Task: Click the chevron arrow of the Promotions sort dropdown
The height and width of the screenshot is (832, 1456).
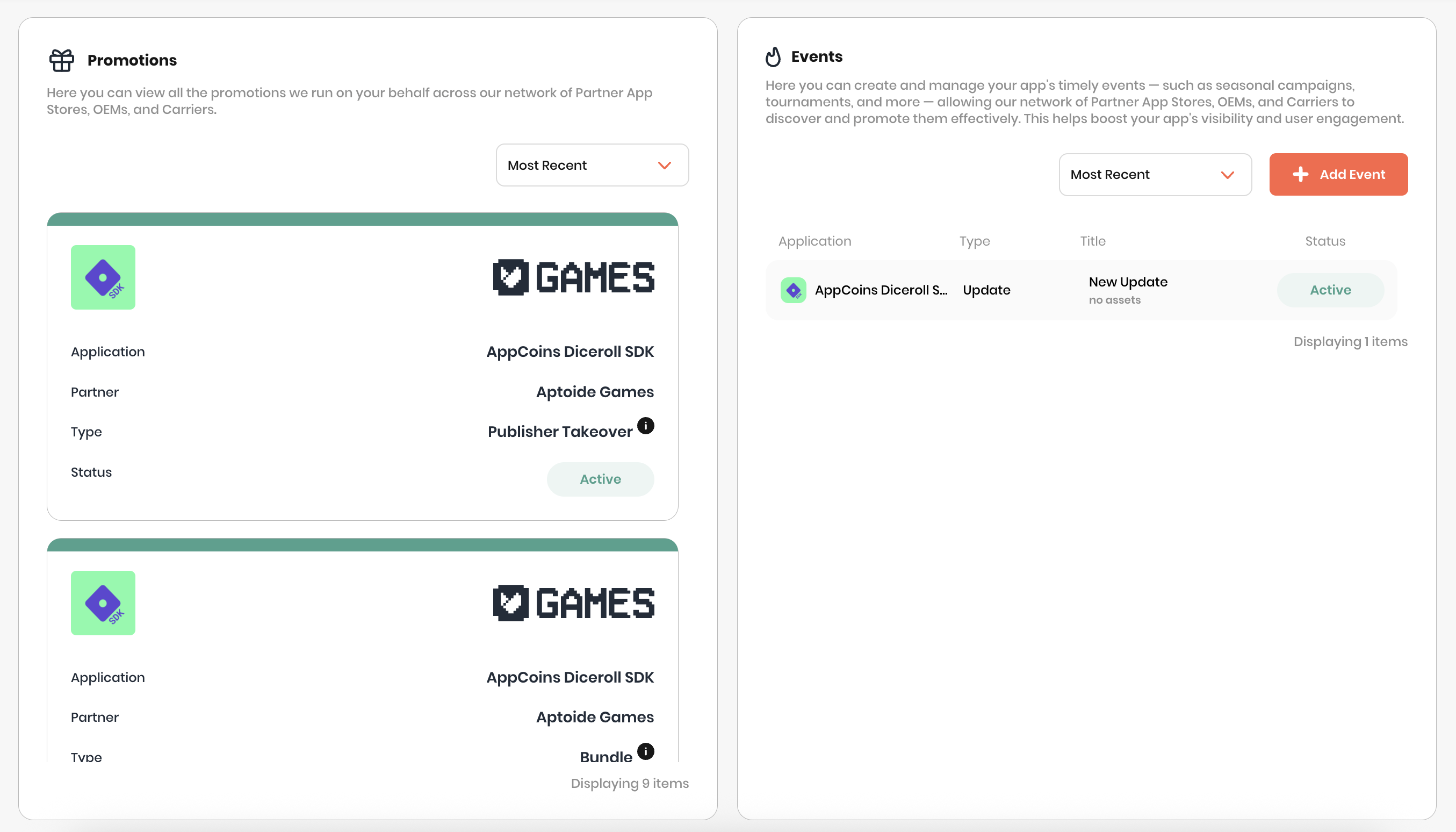Action: (664, 166)
